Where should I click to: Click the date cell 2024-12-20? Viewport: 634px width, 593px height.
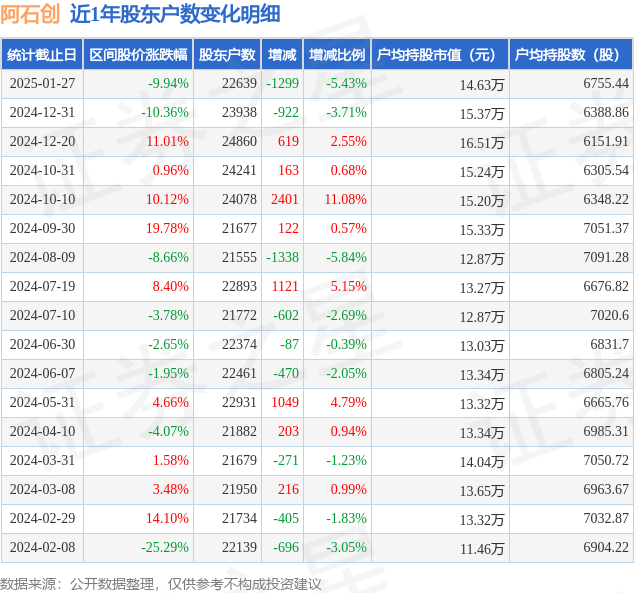click(42, 141)
